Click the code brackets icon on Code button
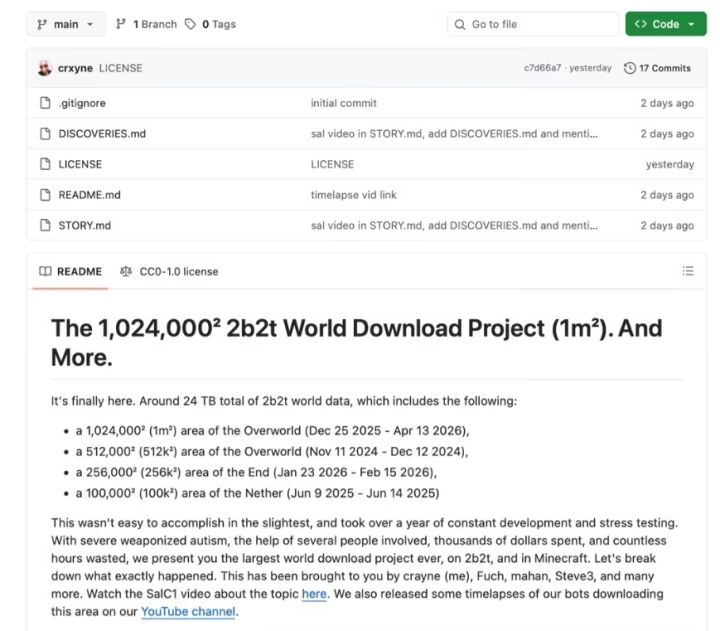This screenshot has height=631, width=720. pos(641,24)
